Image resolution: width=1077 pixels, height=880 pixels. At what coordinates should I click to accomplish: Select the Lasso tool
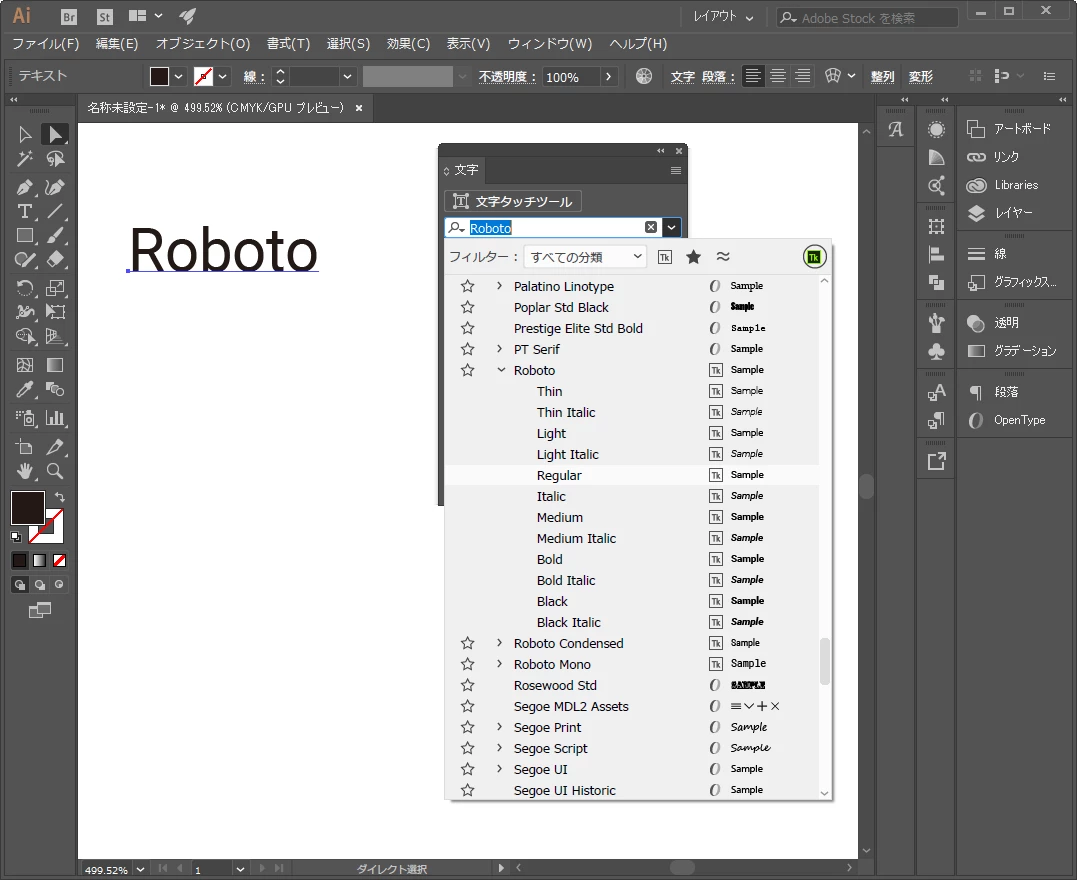[55, 159]
